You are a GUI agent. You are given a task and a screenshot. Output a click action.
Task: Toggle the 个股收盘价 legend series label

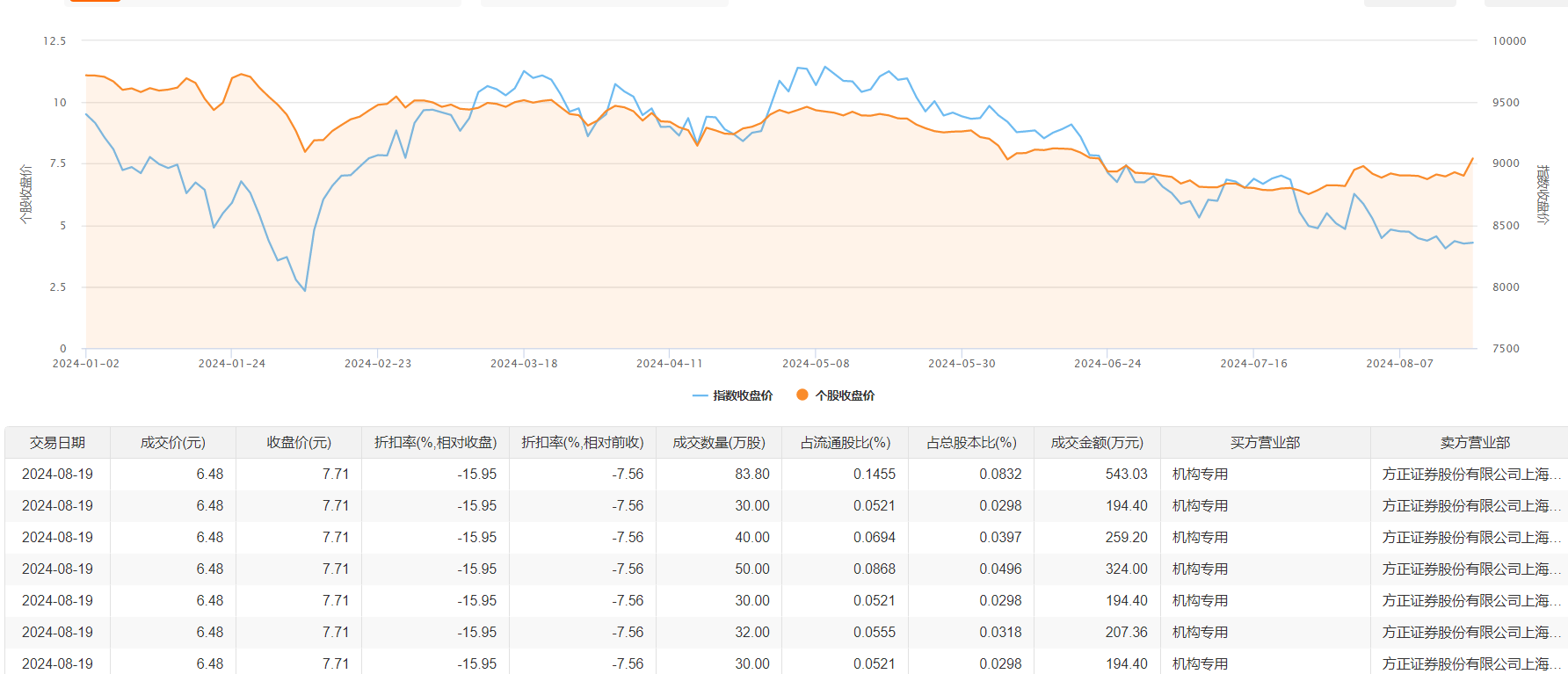[845, 395]
